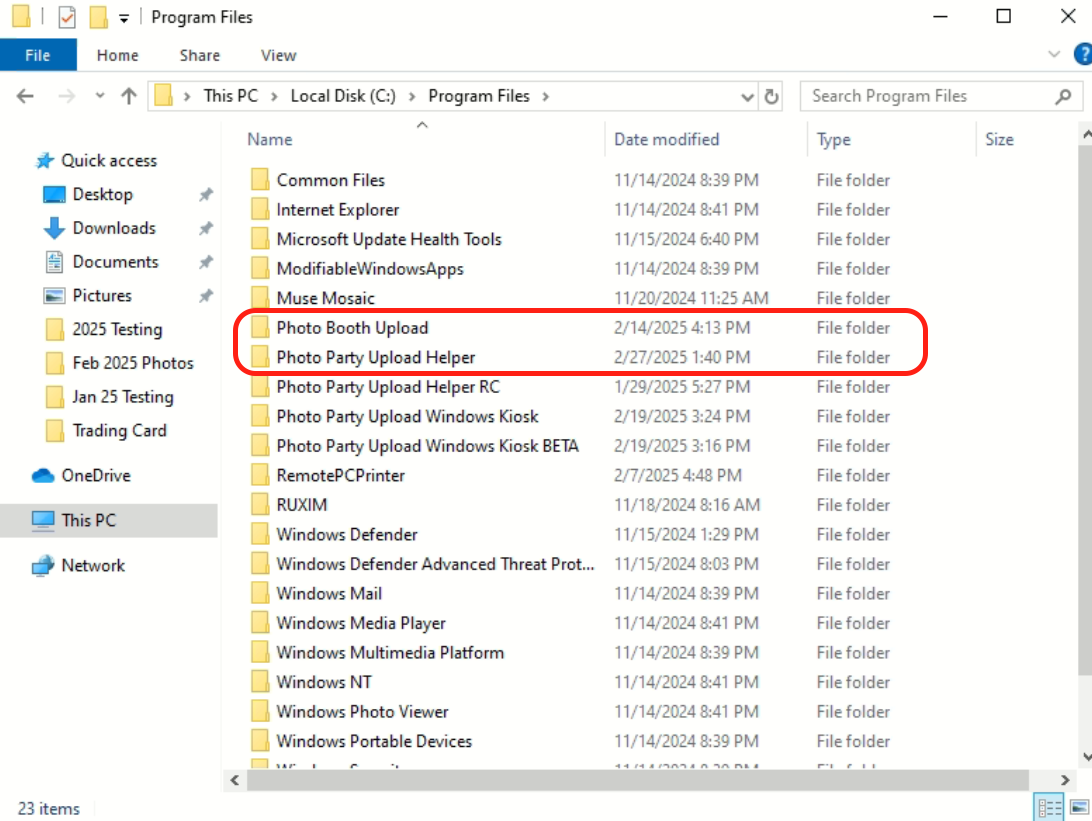Select the ModifiableWindowsApps folder
The width and height of the screenshot is (1092, 821).
pyautogui.click(x=370, y=269)
